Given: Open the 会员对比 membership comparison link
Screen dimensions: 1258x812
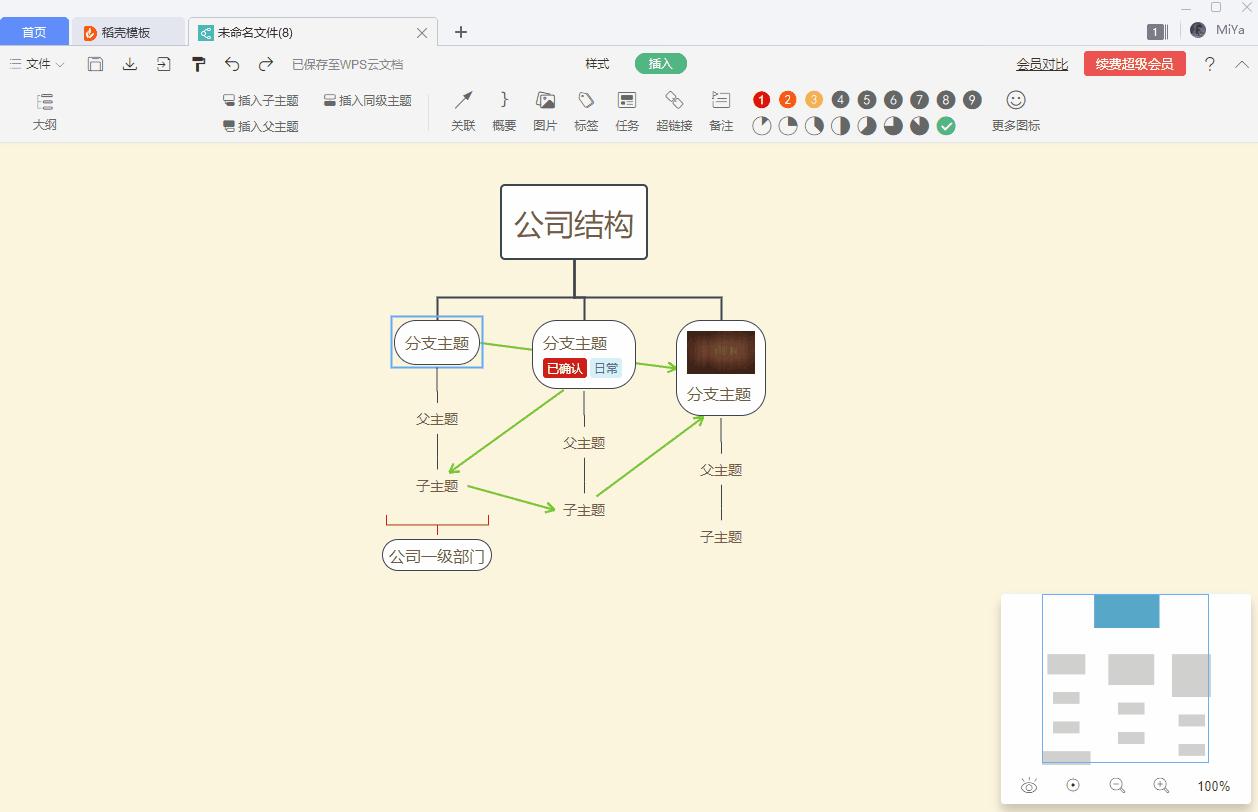Looking at the screenshot, I should [x=1042, y=63].
